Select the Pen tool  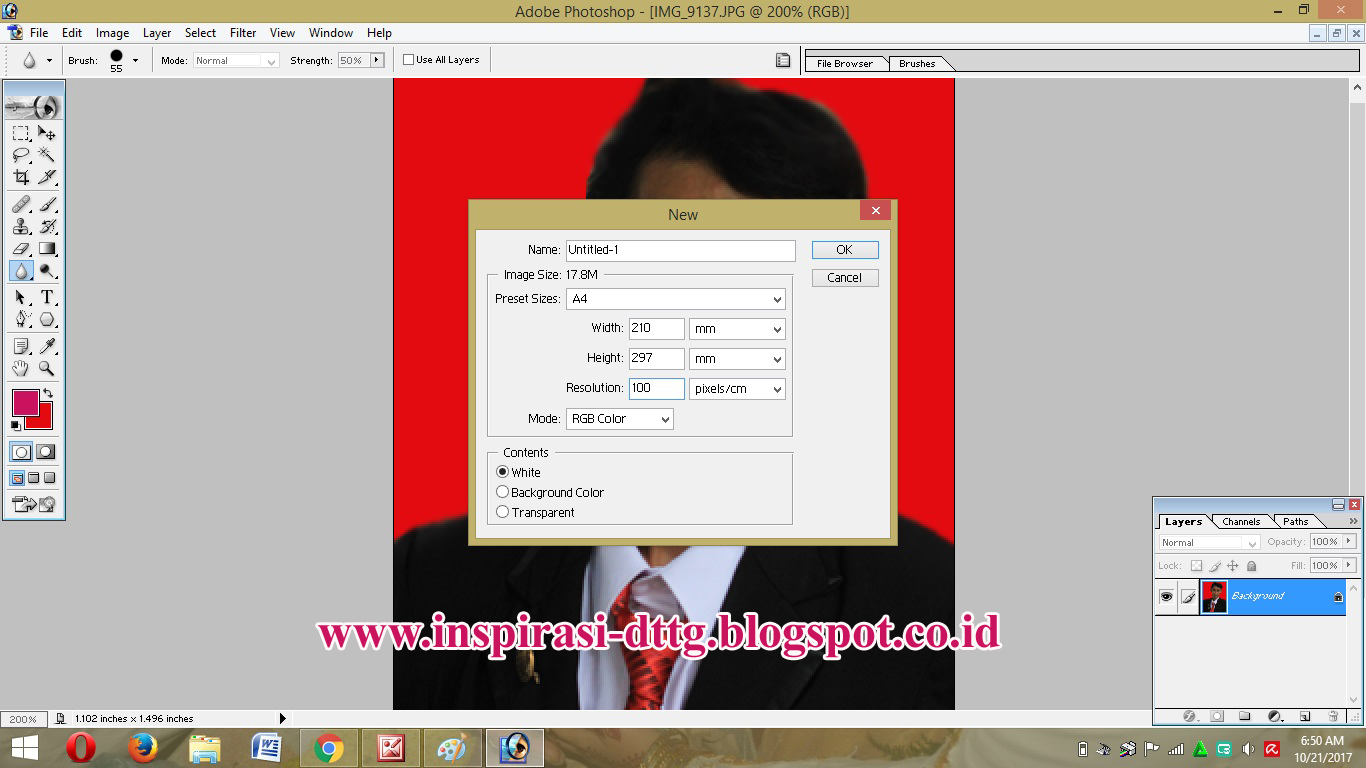point(21,319)
